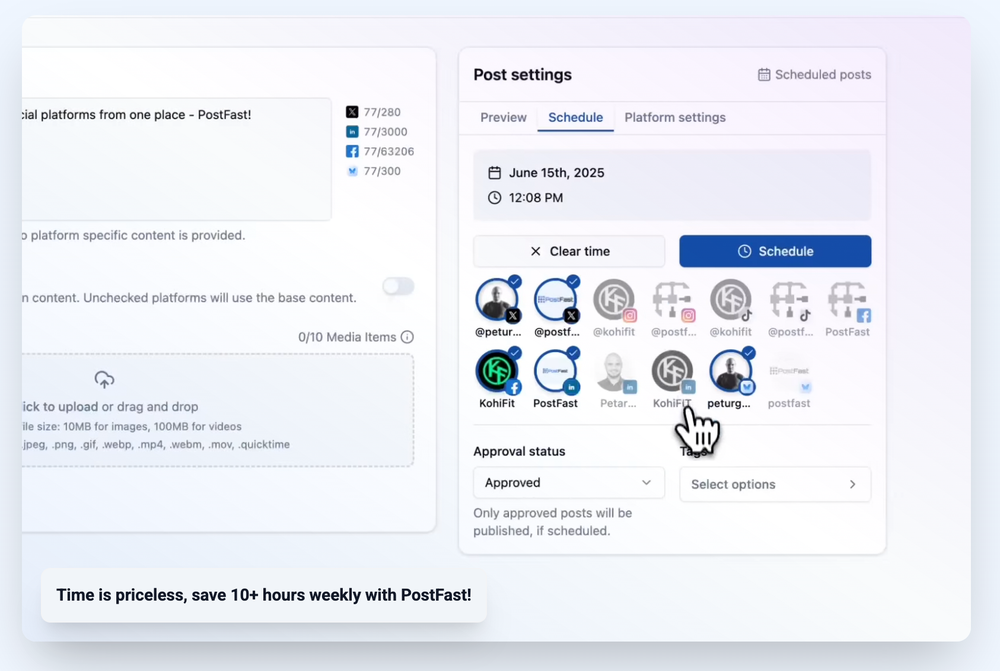Toggle the @postf X account avatar
The width and height of the screenshot is (1000, 671).
[555, 299]
